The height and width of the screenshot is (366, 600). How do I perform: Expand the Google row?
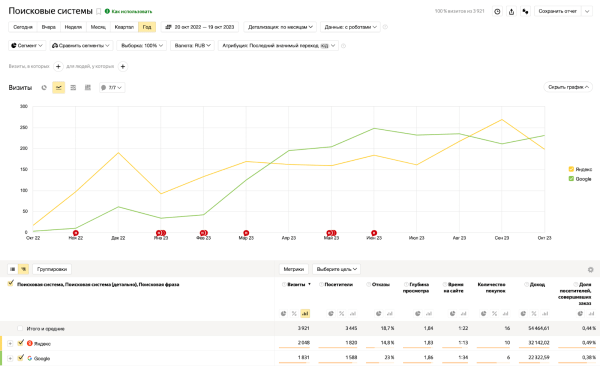click(10, 358)
